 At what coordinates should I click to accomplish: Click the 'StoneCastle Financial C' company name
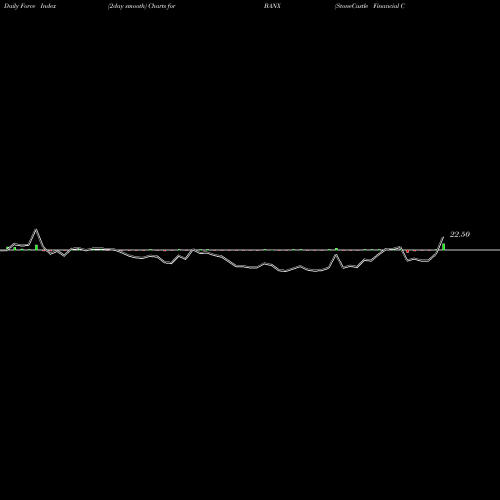coord(370,6)
